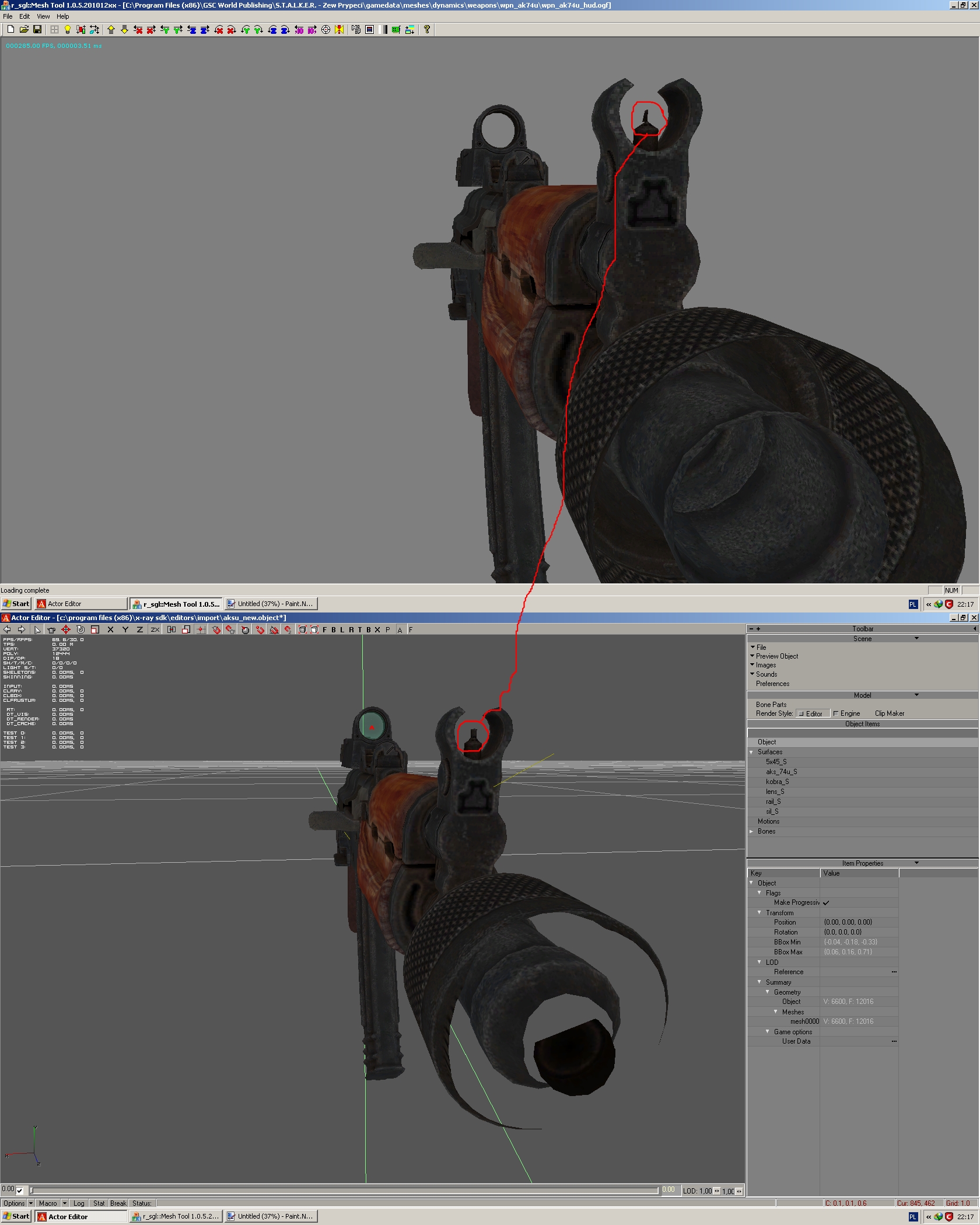Expand the Preview Object dropdown
Image resolution: width=980 pixels, height=1225 pixels.
pos(753,656)
